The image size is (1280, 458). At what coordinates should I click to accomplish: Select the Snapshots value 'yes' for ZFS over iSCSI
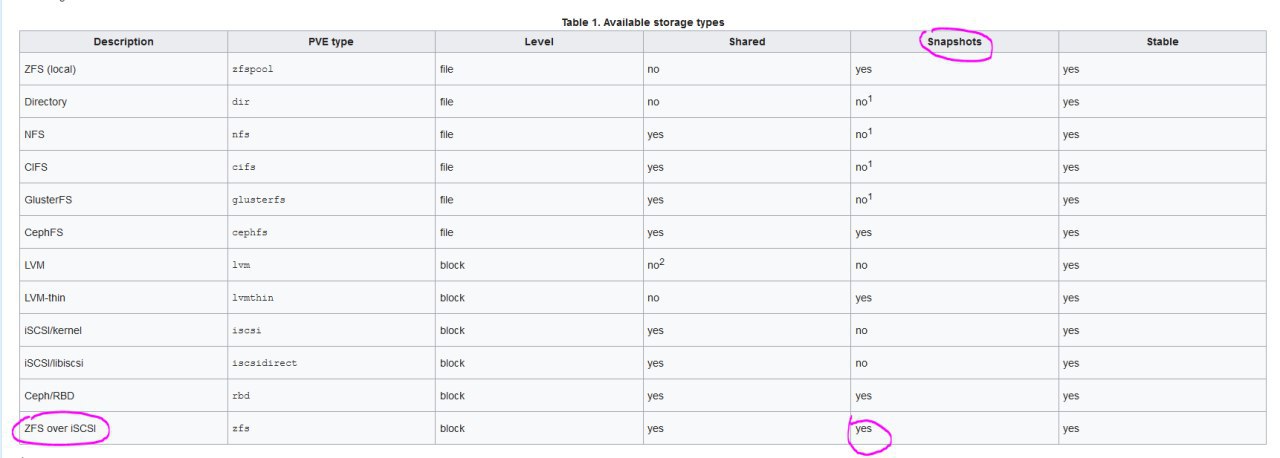point(864,429)
